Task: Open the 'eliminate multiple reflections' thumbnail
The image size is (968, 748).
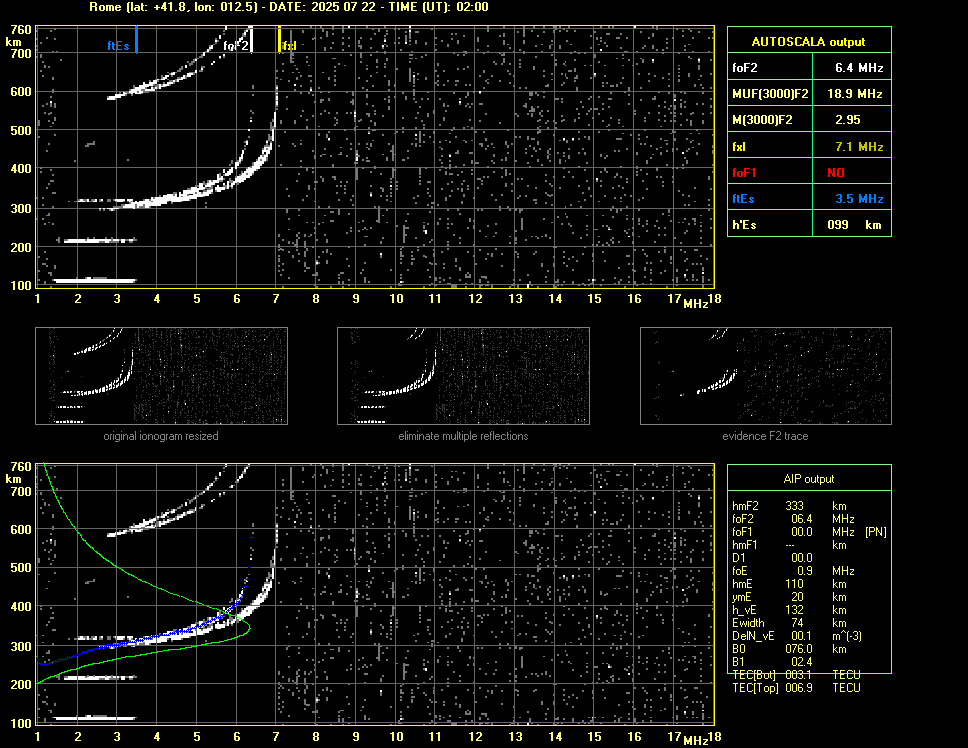Action: pyautogui.click(x=463, y=376)
